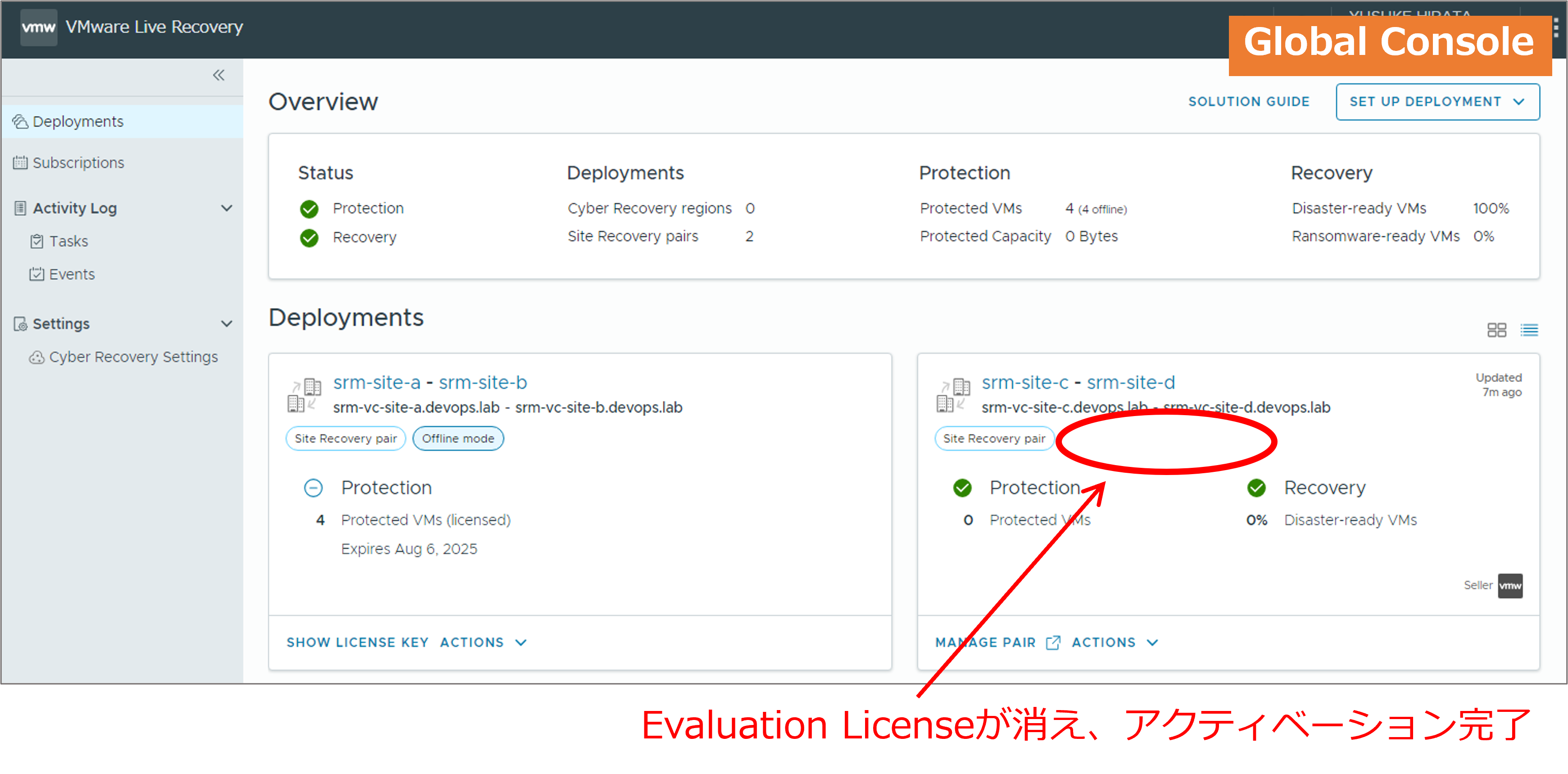Collapse the sidebar with double-chevron icon
Viewport: 1568px width, 774px height.
tap(218, 75)
